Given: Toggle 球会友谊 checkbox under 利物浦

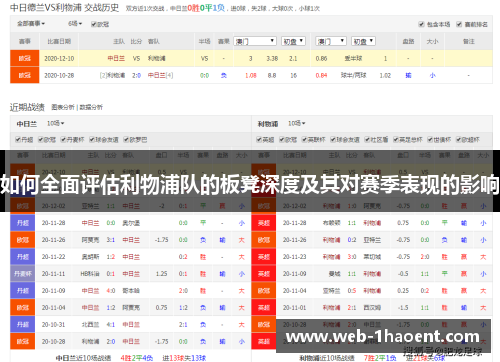Looking at the screenshot, I should click(333, 139).
